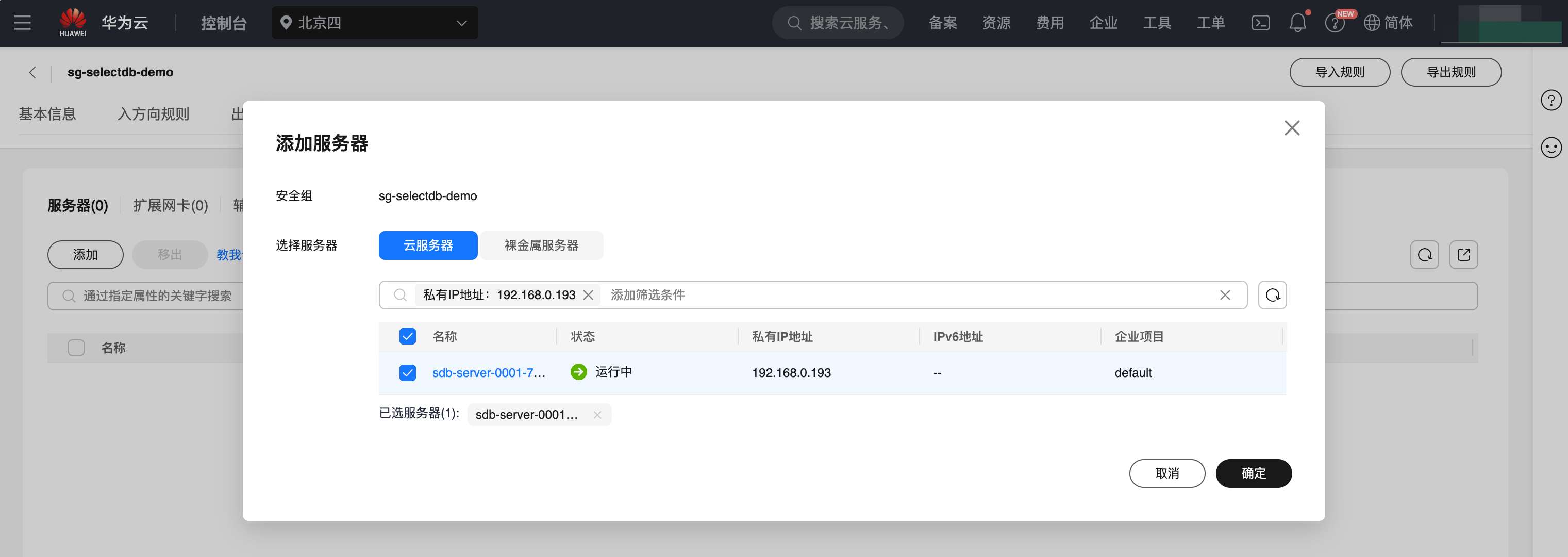Remove the private IP 192.168.0.193 filter tag
Image resolution: width=1568 pixels, height=557 pixels.
point(588,295)
